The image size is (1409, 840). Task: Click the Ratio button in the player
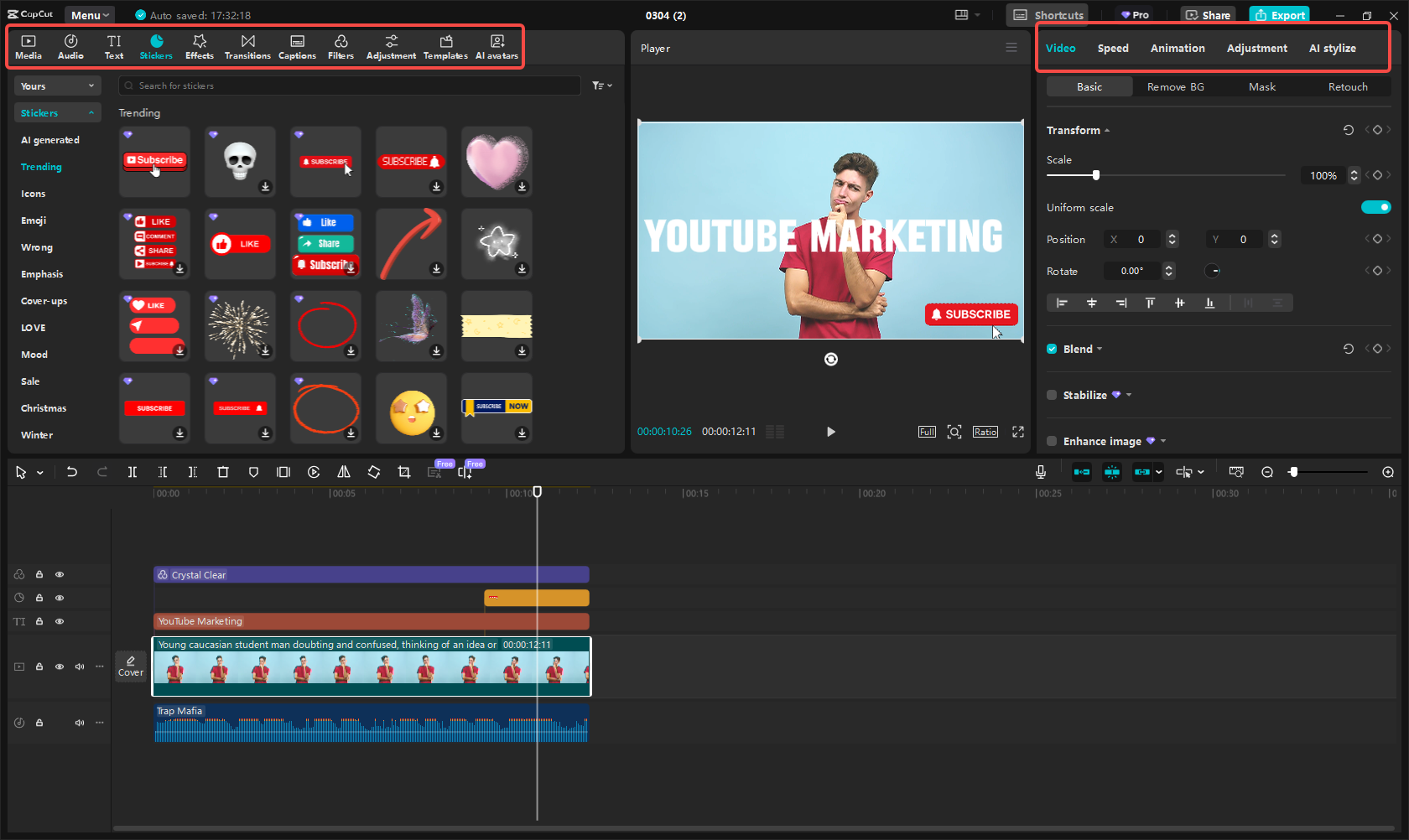tap(985, 431)
